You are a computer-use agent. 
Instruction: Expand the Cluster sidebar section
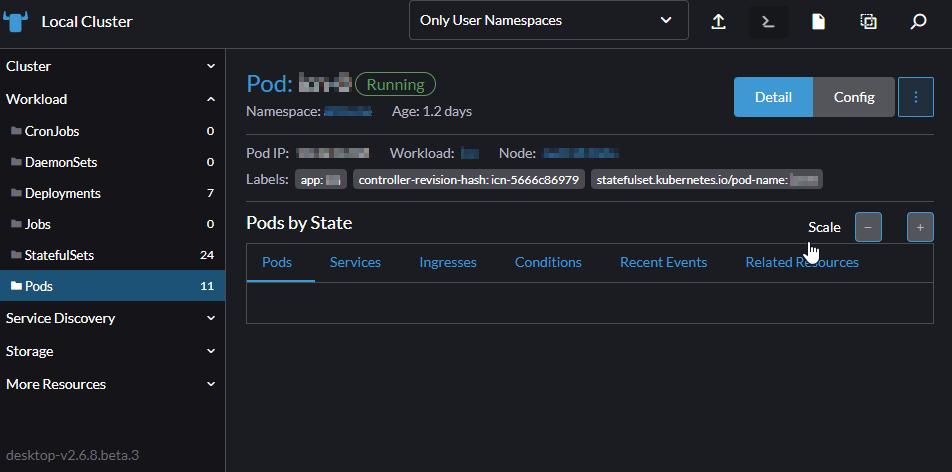pyautogui.click(x=112, y=66)
